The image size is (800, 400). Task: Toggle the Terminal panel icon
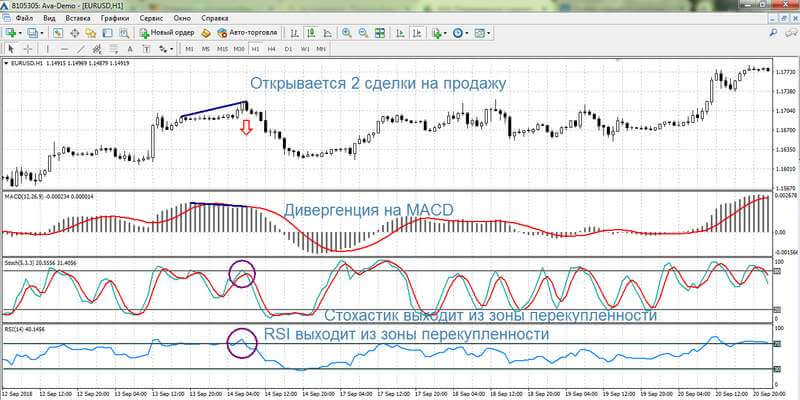click(107, 33)
